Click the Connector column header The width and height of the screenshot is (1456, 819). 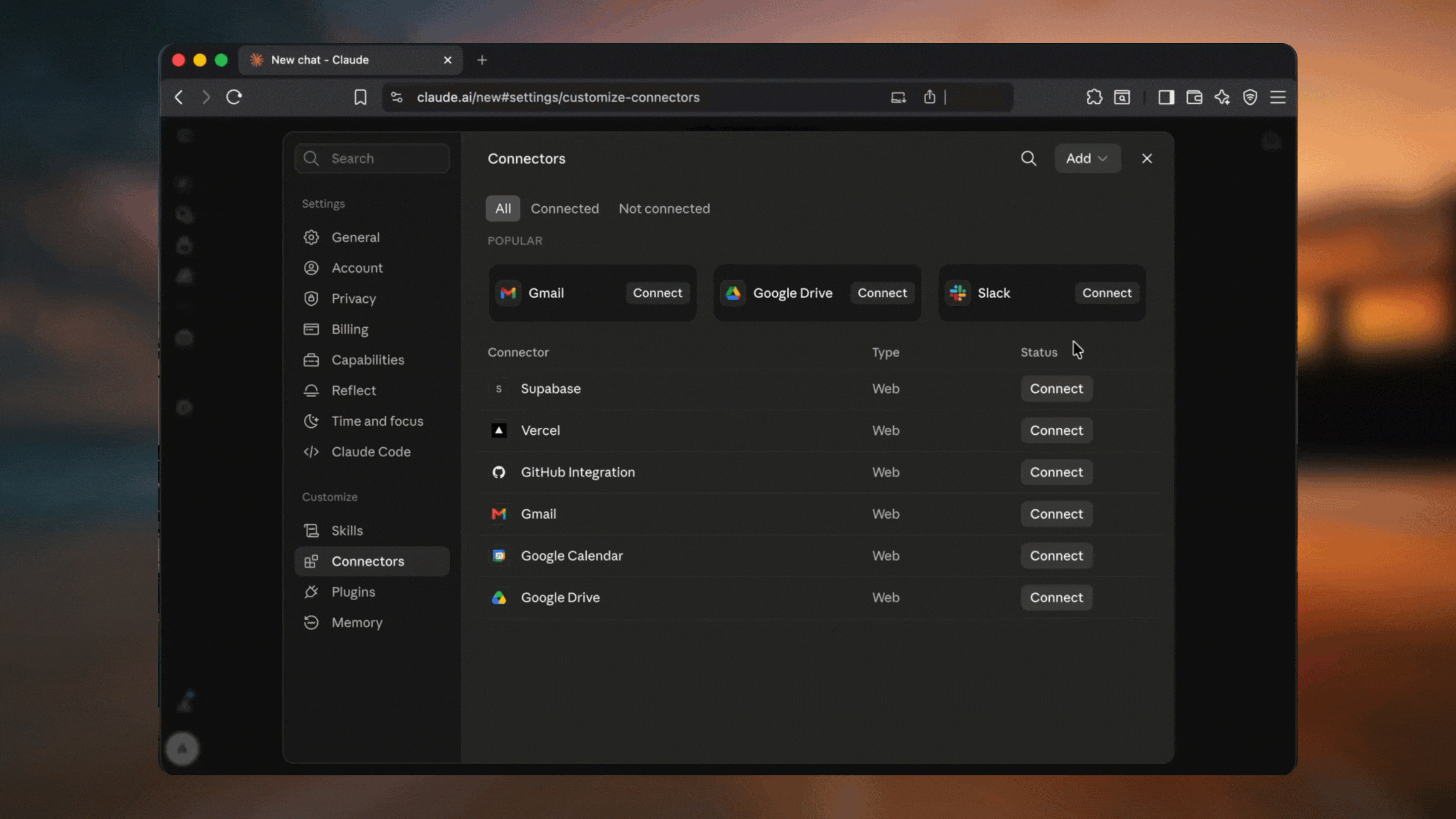coord(518,353)
